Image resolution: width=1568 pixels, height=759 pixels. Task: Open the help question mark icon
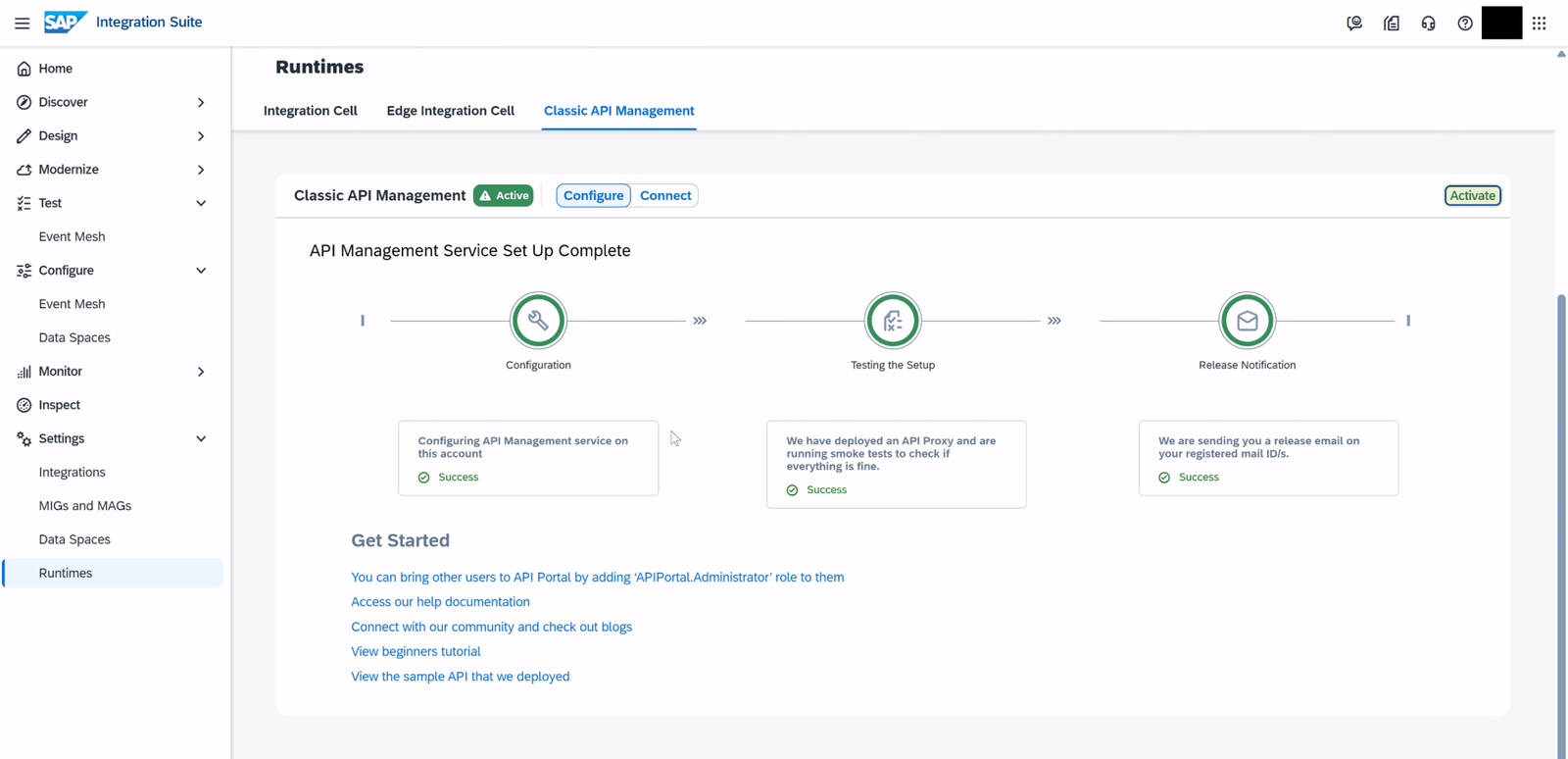pos(1465,23)
